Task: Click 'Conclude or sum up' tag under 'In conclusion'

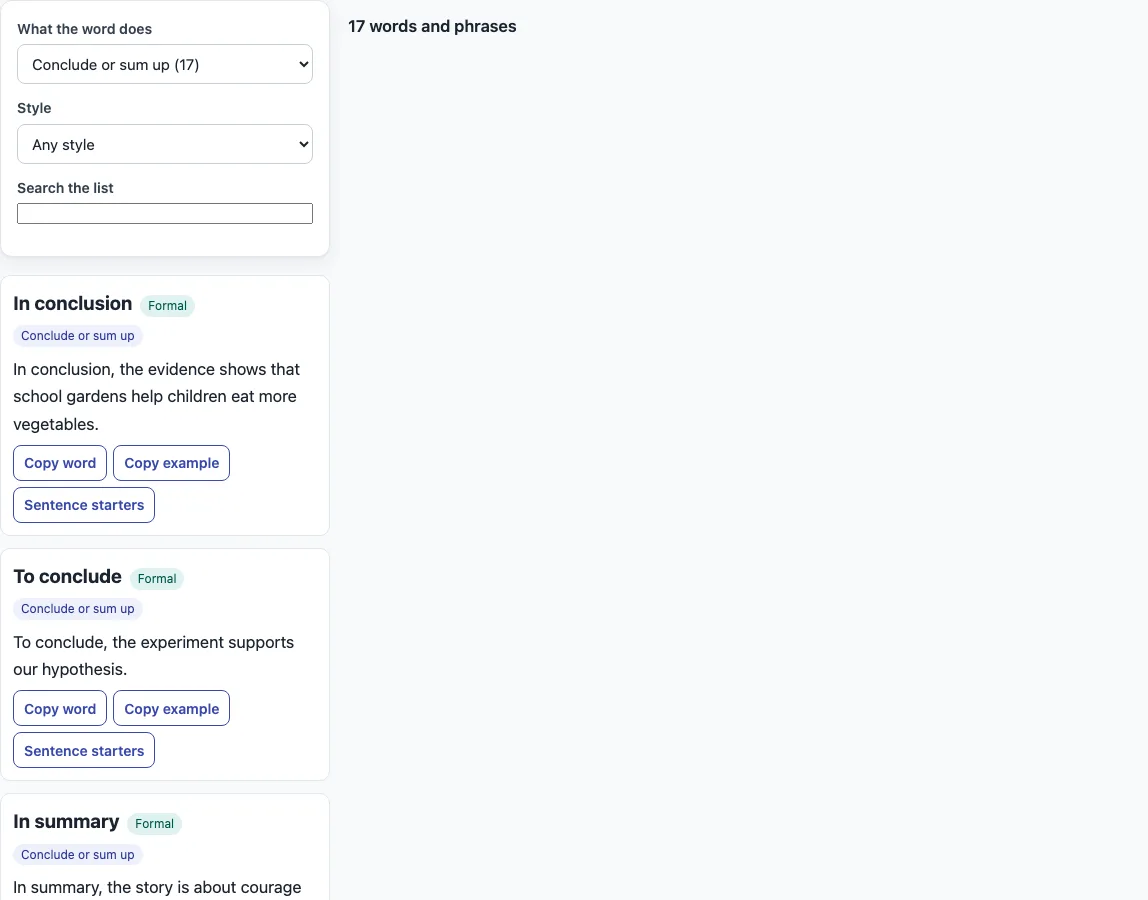Action: click(78, 335)
